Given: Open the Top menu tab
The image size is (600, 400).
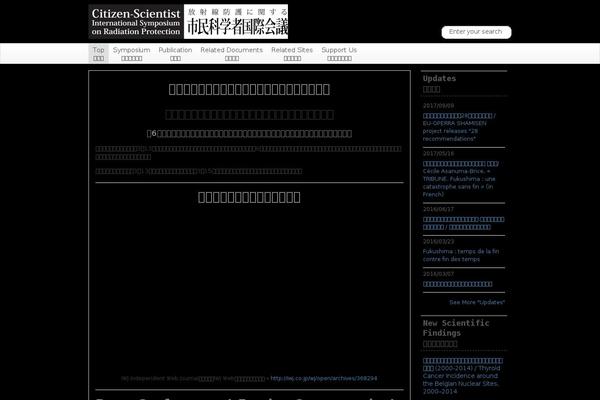Looking at the screenshot, I should click(98, 54).
